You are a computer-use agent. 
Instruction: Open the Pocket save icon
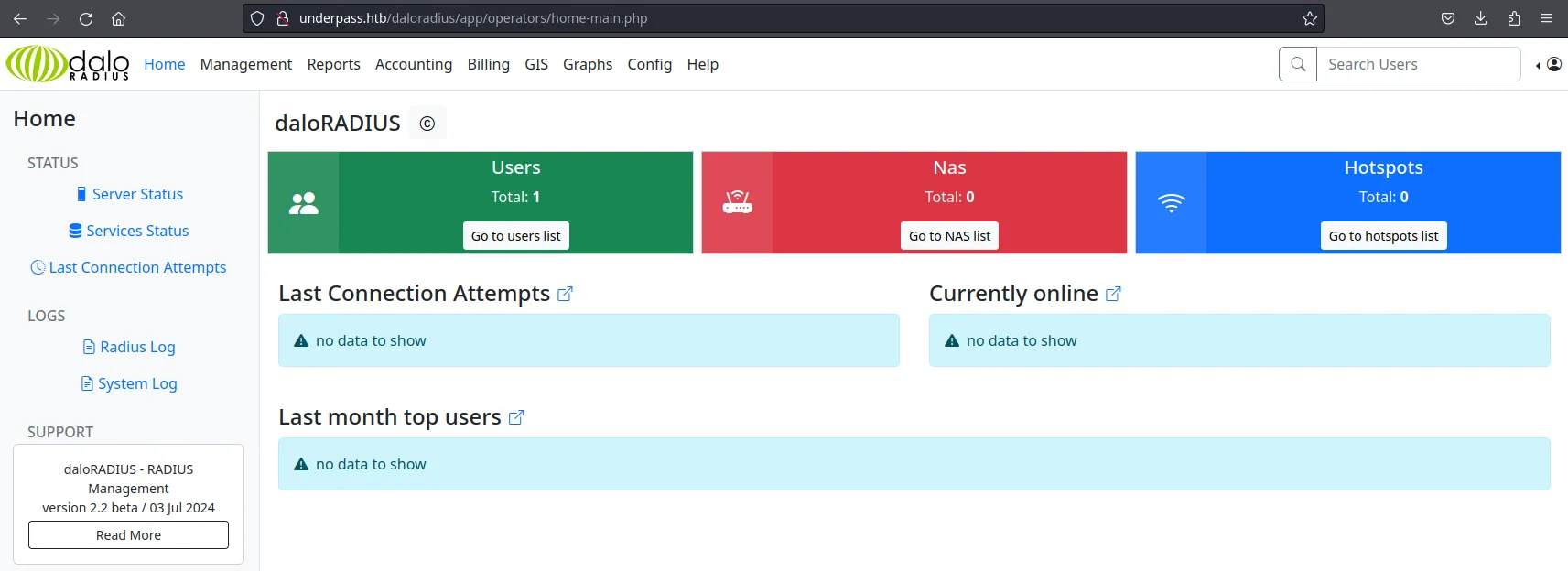[1448, 18]
